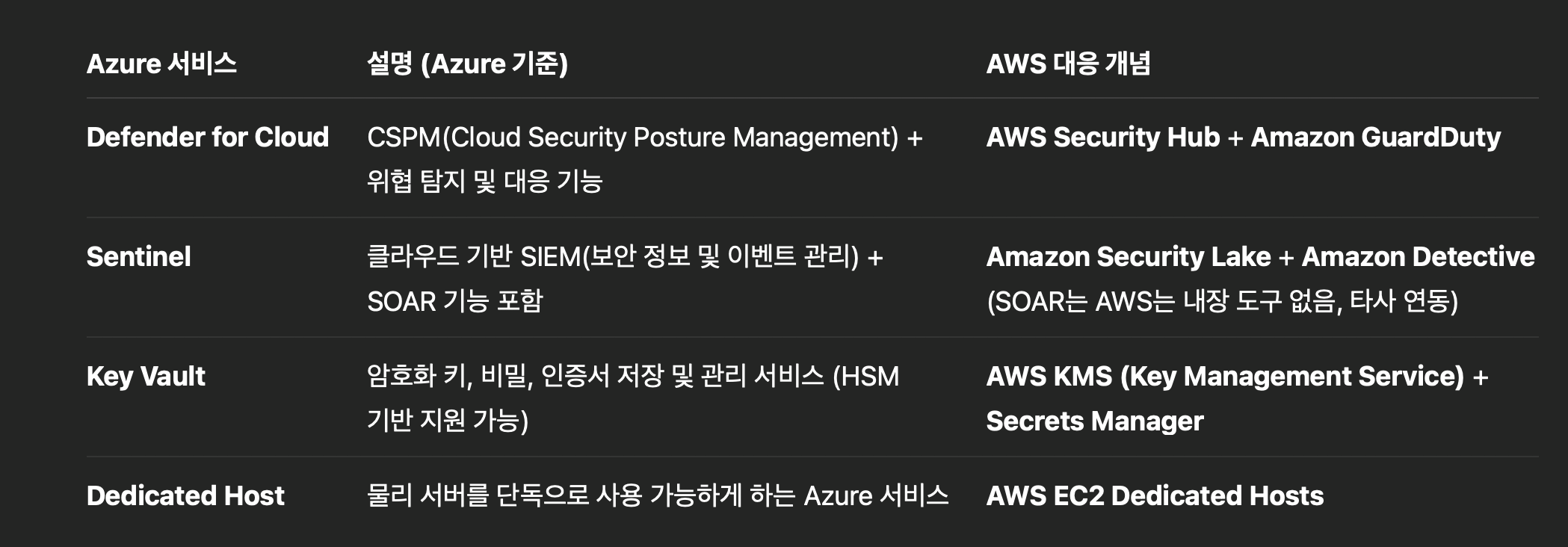
Task: Click the 'SOAR 기능 포함' text
Action: 454,301
